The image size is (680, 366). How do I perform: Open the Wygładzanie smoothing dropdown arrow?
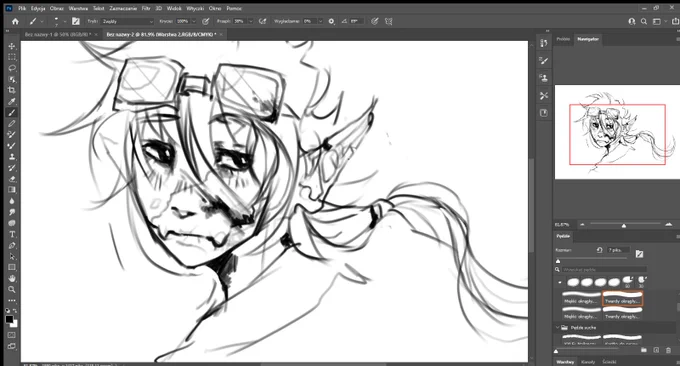tap(320, 21)
